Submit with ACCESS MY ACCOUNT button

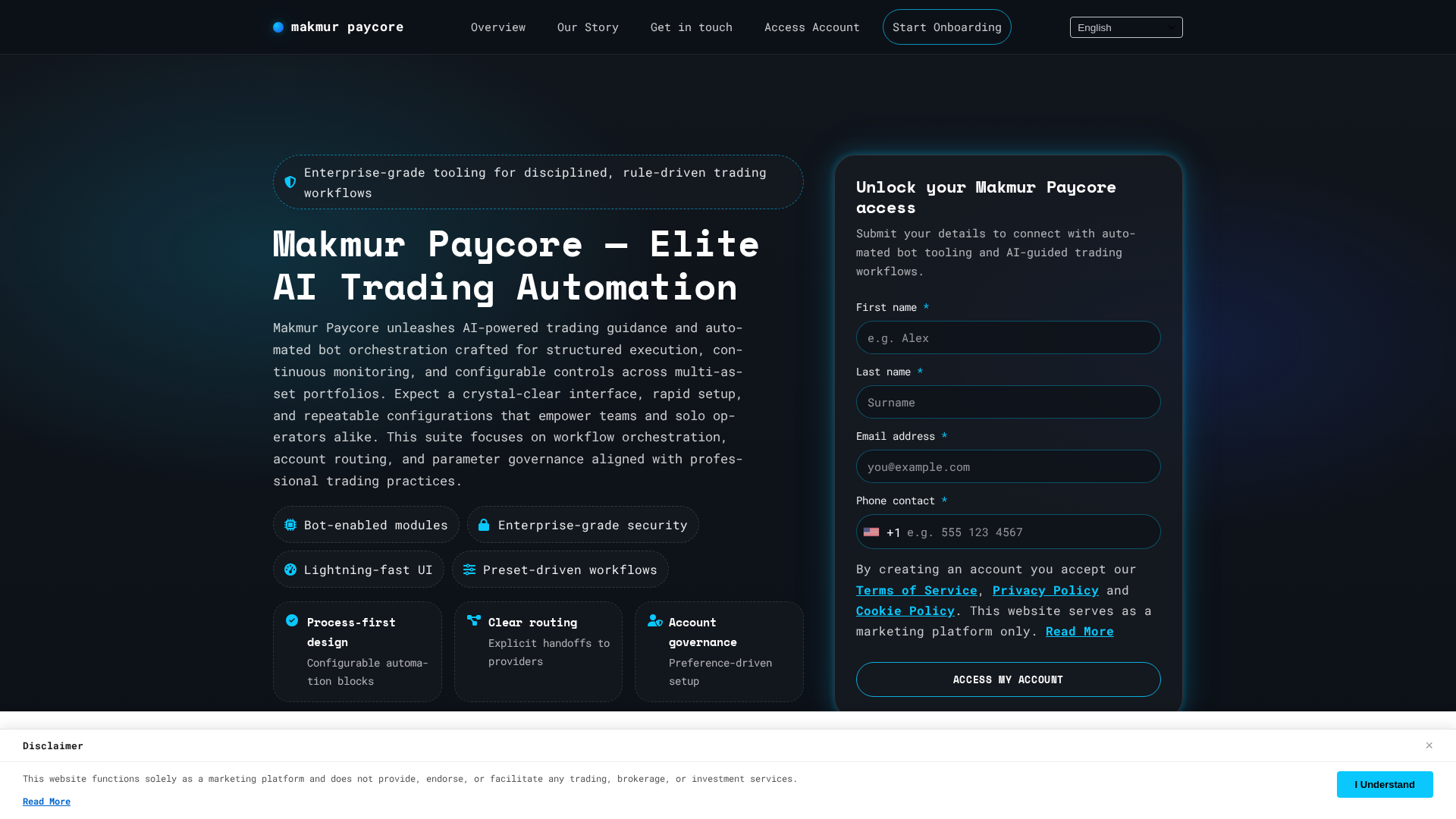tap(1009, 679)
